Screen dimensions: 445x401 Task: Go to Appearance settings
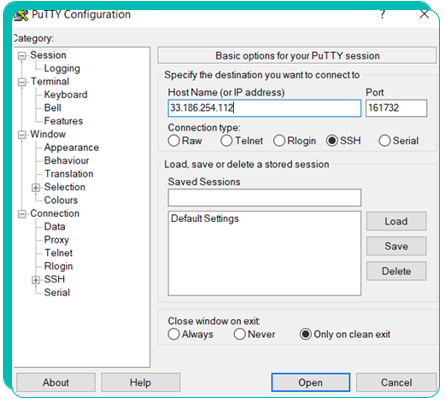[x=71, y=147]
